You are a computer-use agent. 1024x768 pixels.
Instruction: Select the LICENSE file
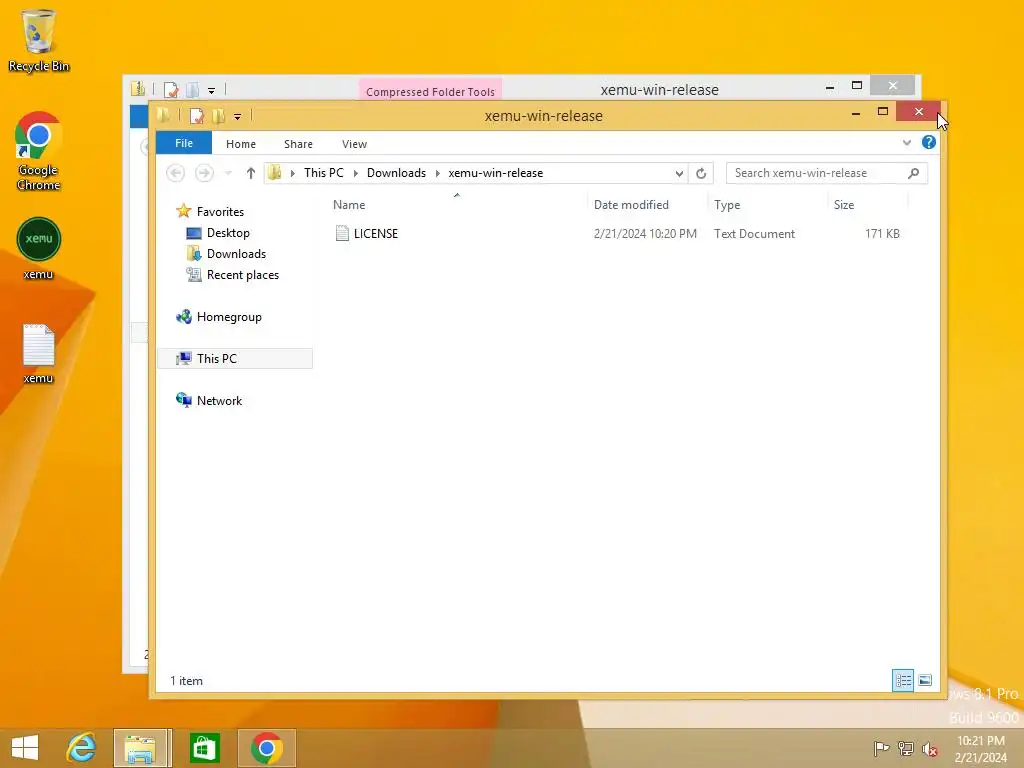click(376, 234)
